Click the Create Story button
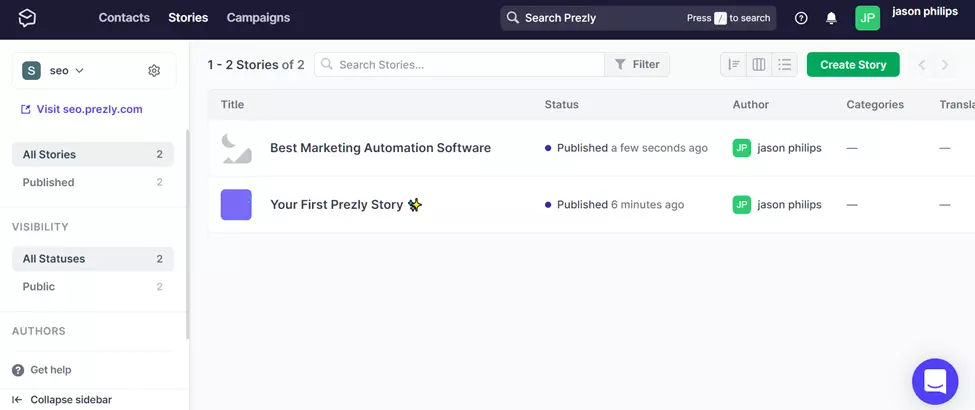The image size is (975, 410). (x=853, y=65)
